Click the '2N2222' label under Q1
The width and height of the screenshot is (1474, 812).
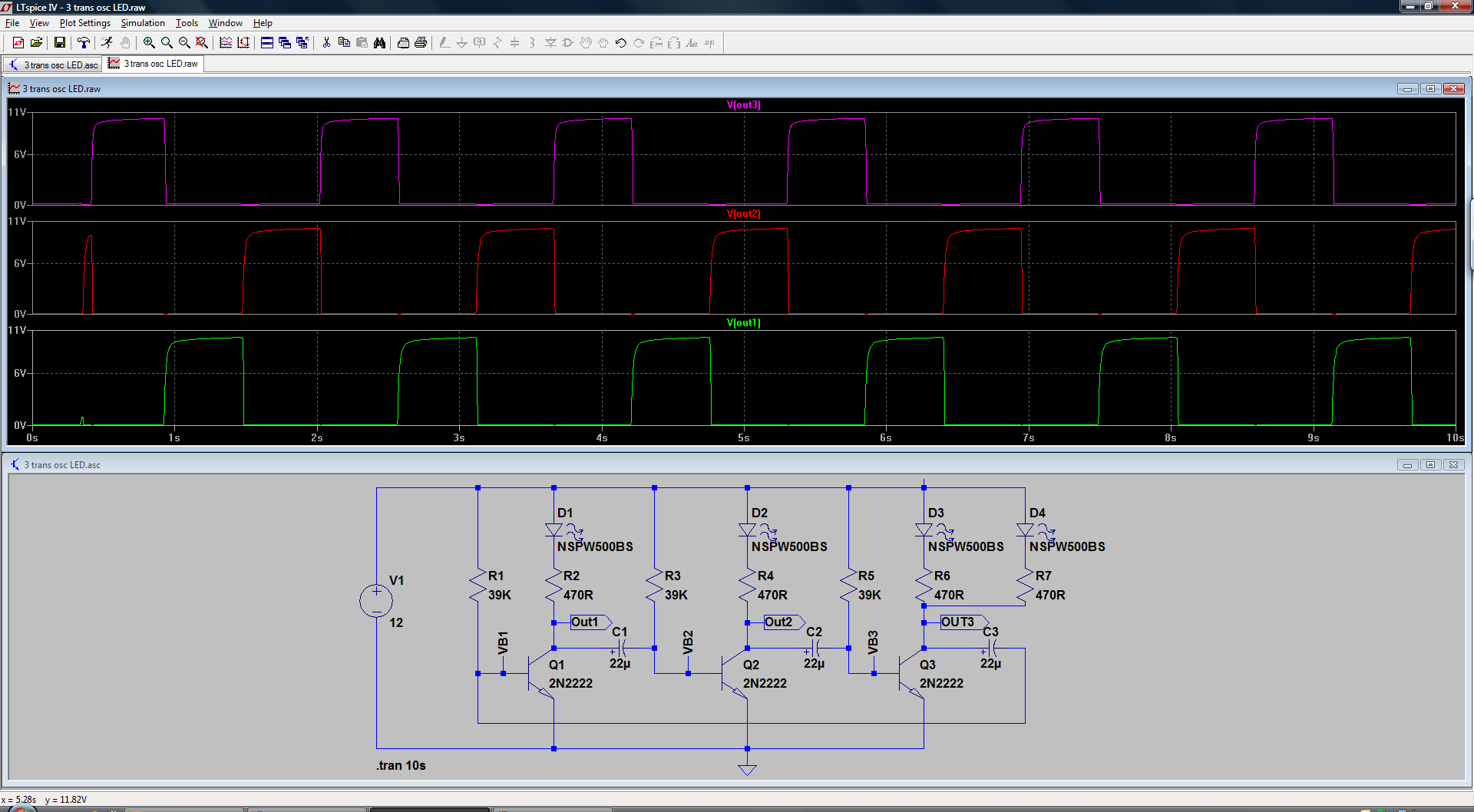(x=570, y=683)
